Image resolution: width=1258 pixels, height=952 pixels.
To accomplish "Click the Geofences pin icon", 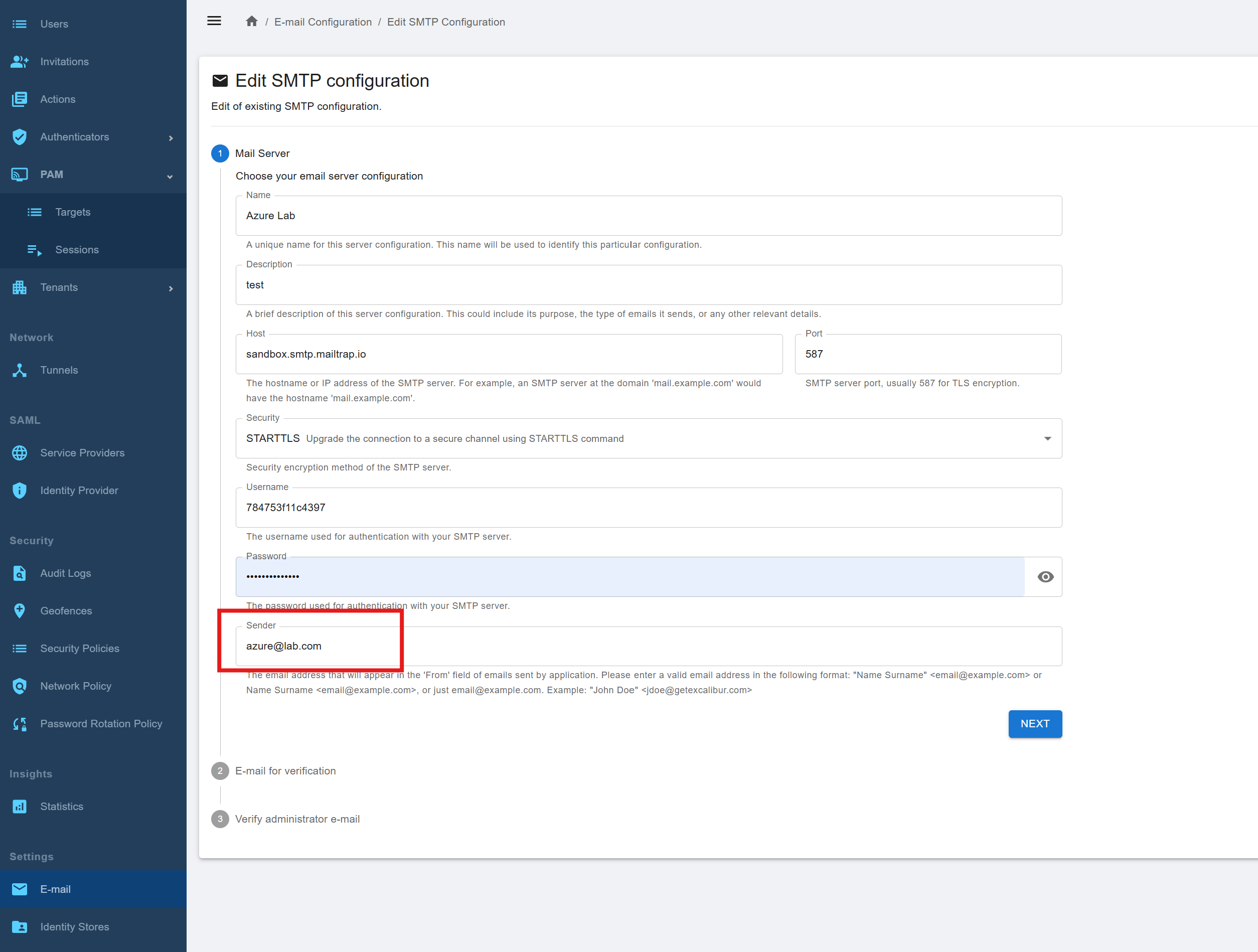I will click(x=20, y=610).
